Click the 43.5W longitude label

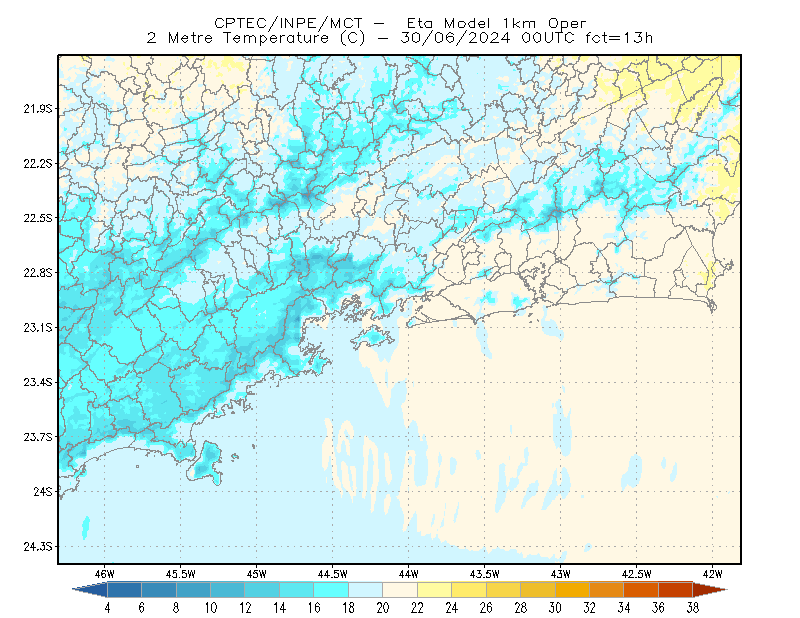[x=485, y=574]
